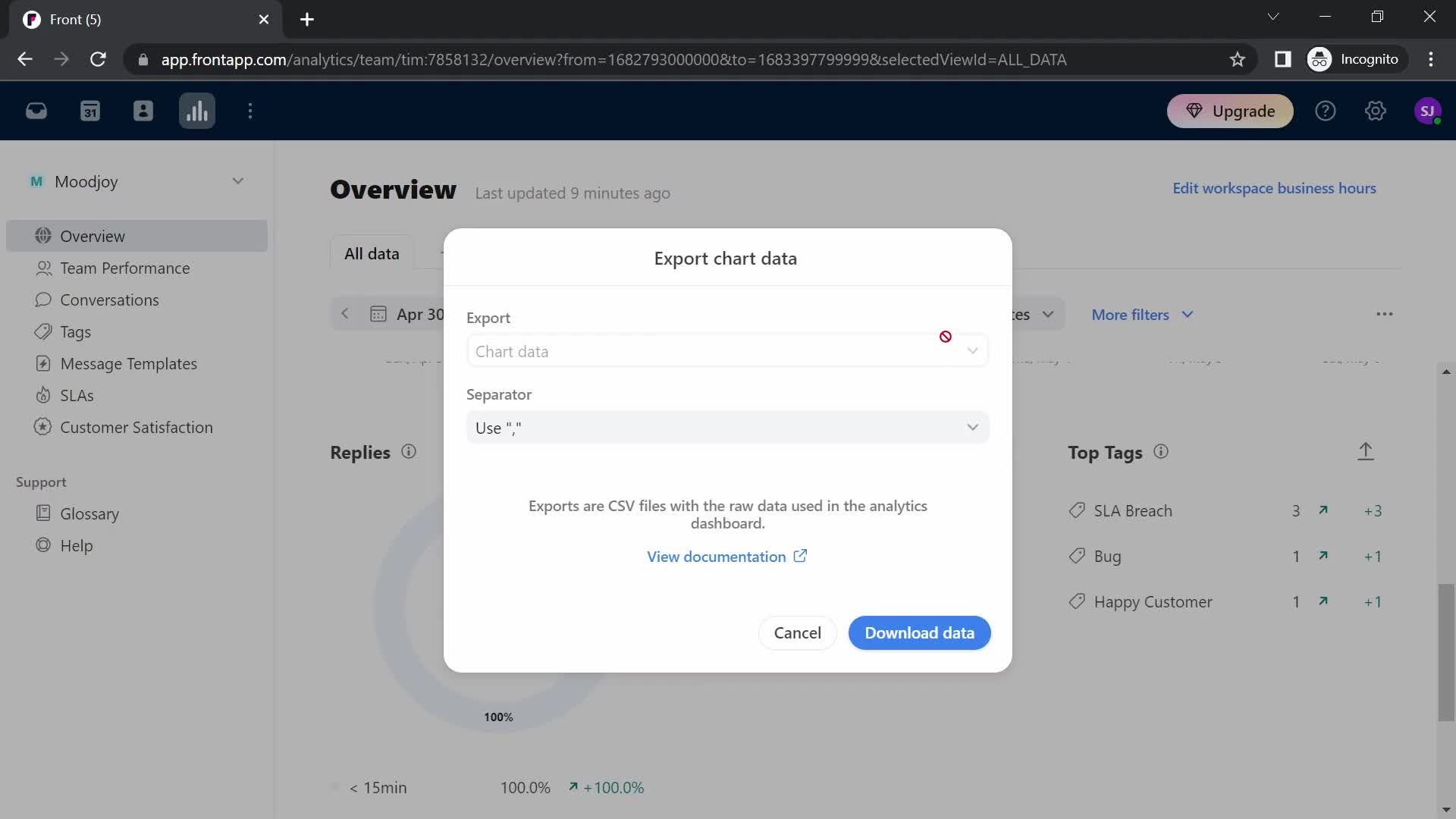Navigate to Conversations analytics view
This screenshot has height=819, width=1456.
(109, 299)
